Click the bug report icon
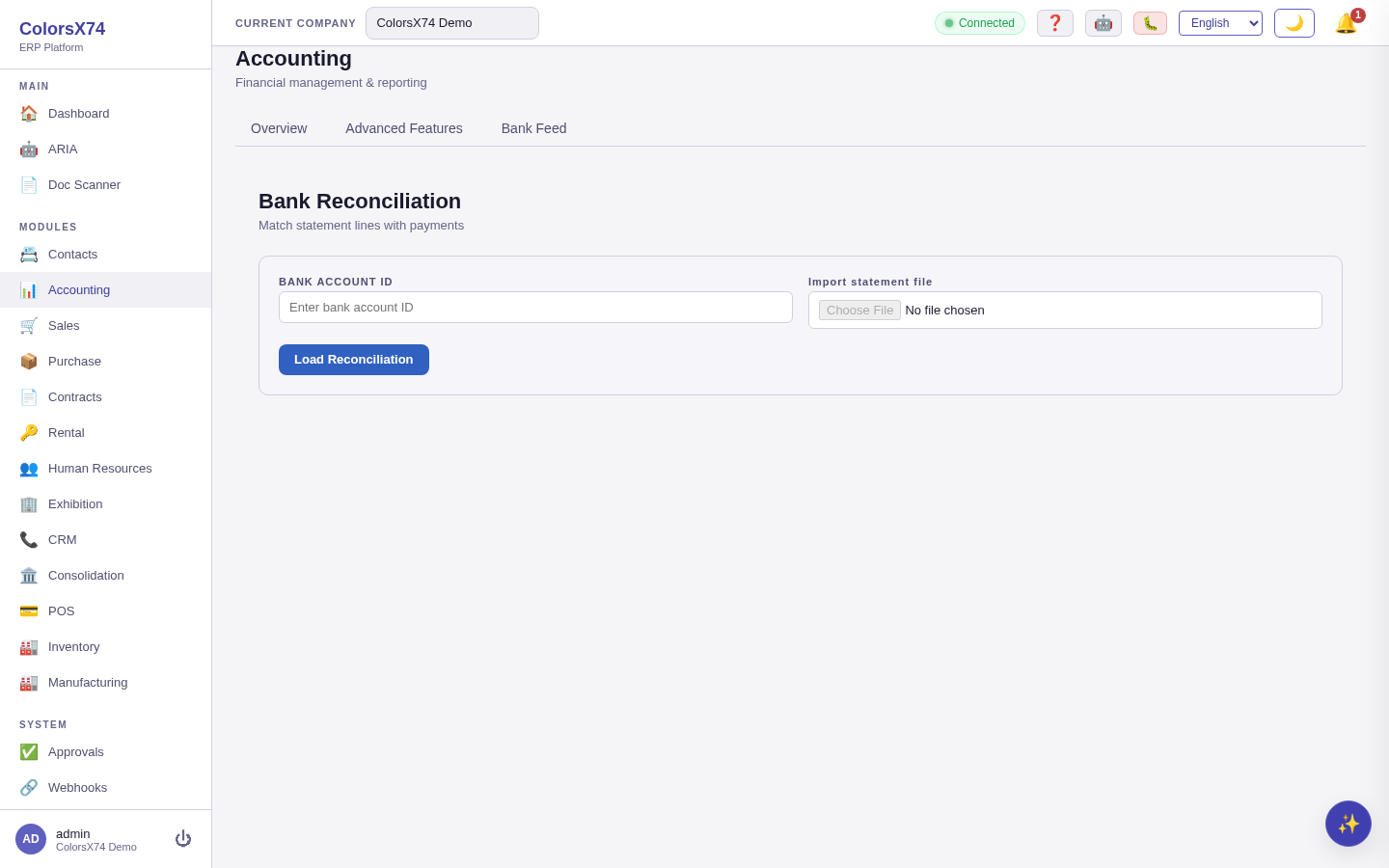1389x868 pixels. (1150, 23)
